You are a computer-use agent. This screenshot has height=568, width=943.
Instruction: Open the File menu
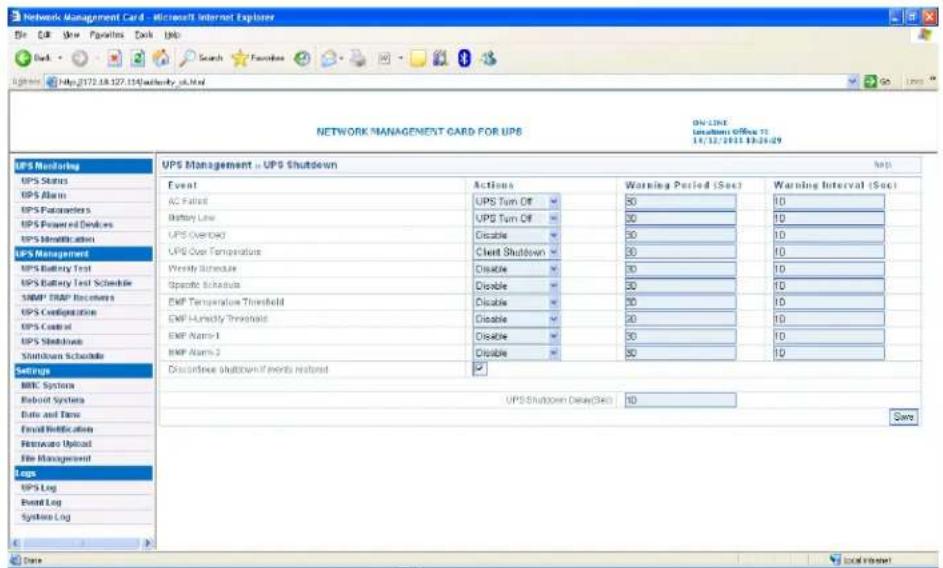(20, 35)
